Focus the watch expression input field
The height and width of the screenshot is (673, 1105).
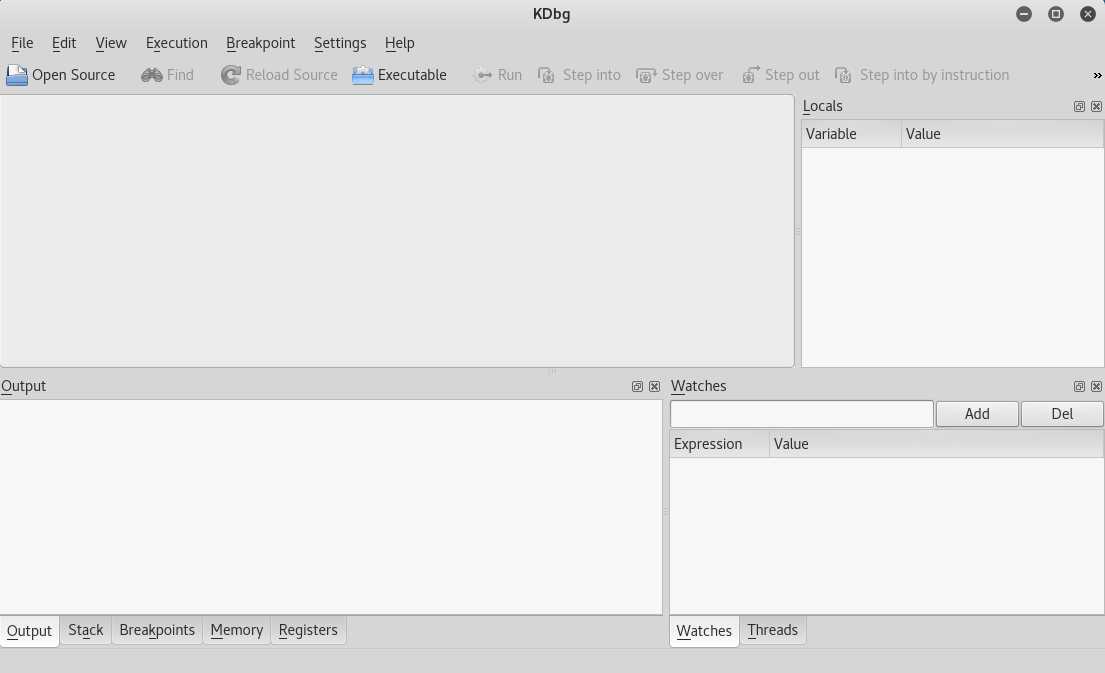801,414
